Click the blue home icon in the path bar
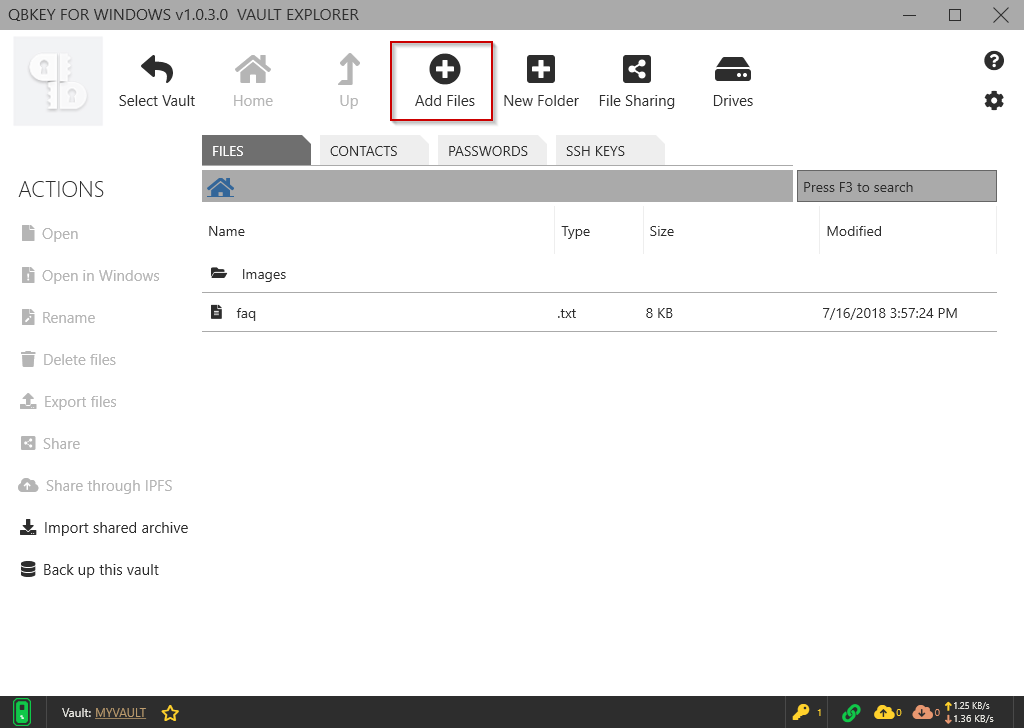1024x728 pixels. coord(221,187)
